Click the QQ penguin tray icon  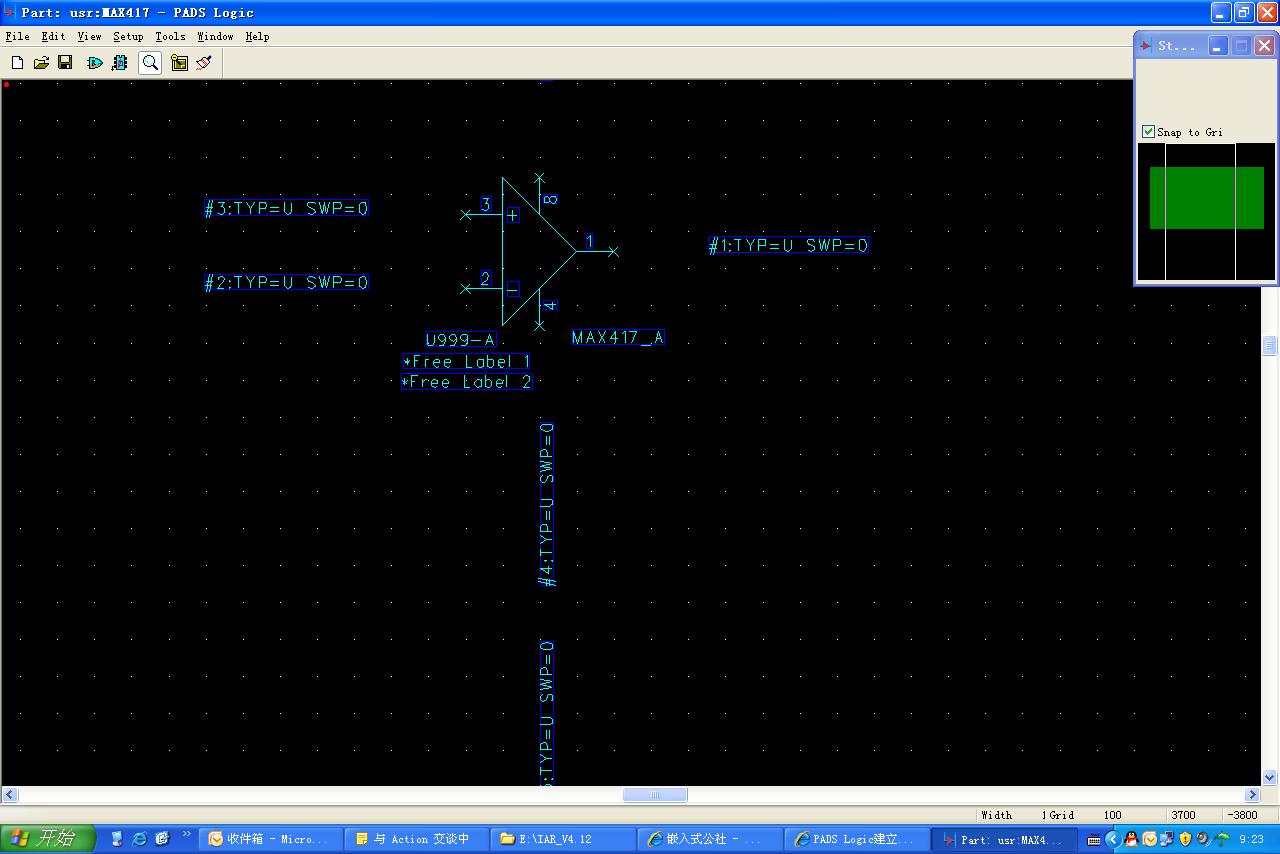(1131, 839)
